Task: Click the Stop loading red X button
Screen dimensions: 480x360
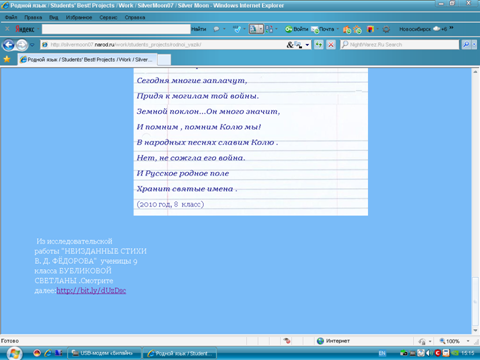Action: [x=331, y=45]
